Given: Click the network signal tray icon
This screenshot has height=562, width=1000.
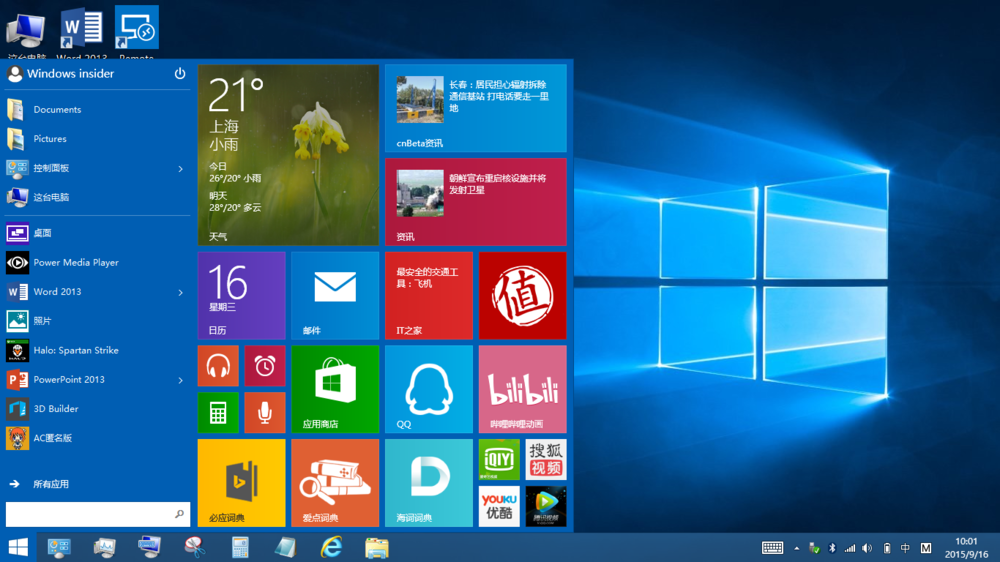Looking at the screenshot, I should pos(850,548).
